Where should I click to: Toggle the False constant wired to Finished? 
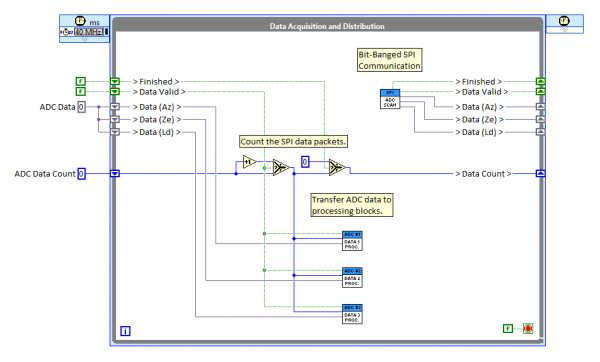(x=80, y=81)
